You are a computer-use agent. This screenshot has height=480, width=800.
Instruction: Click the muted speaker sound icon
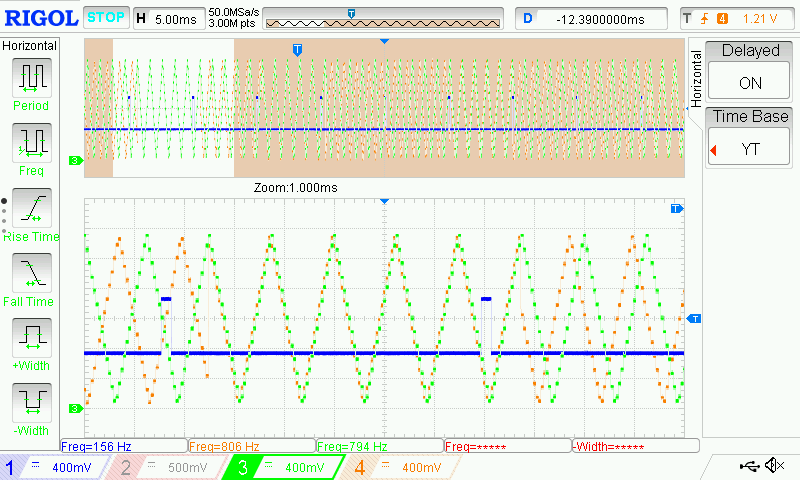point(774,465)
